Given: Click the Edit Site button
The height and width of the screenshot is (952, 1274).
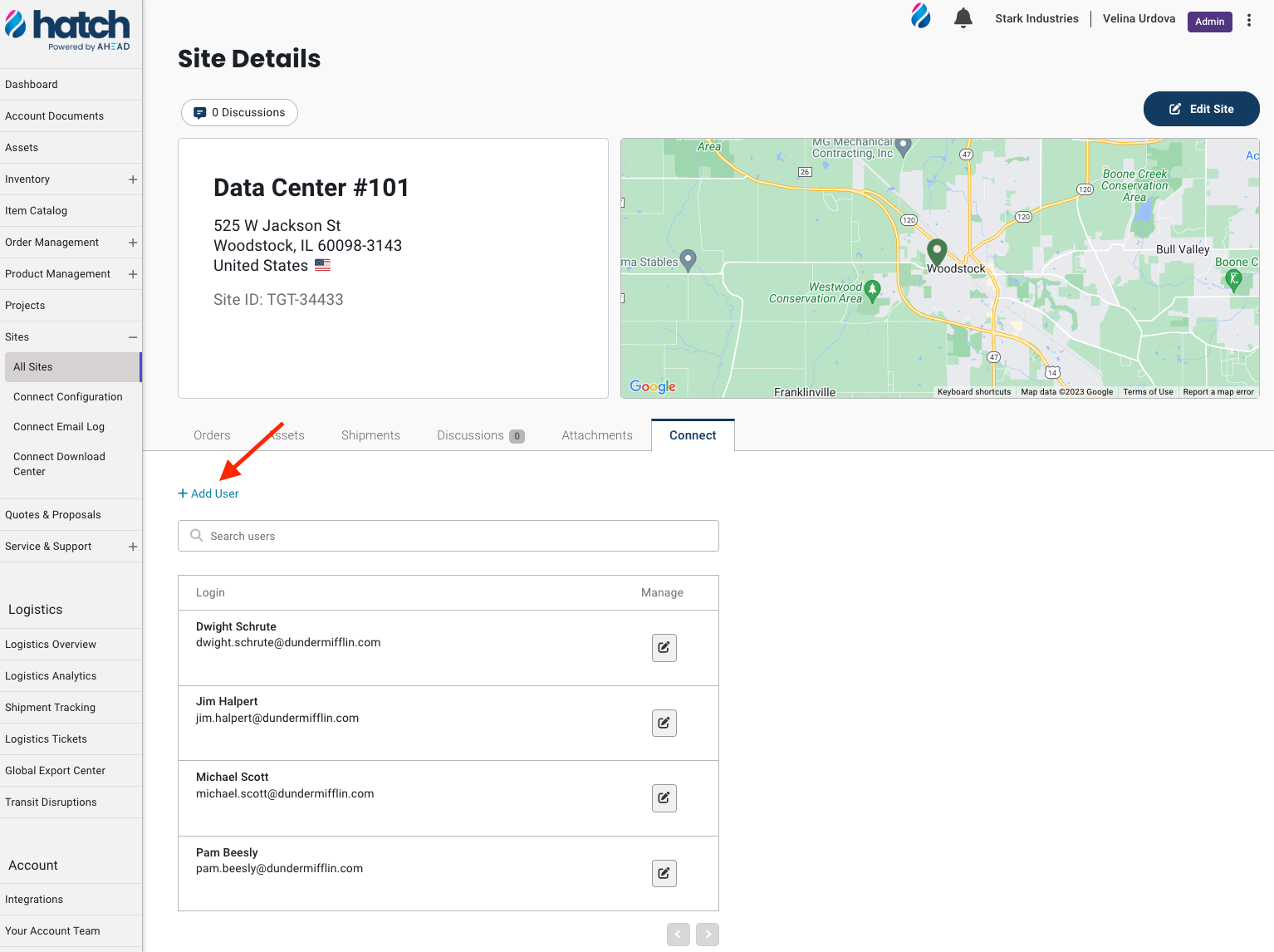Looking at the screenshot, I should click(x=1201, y=109).
